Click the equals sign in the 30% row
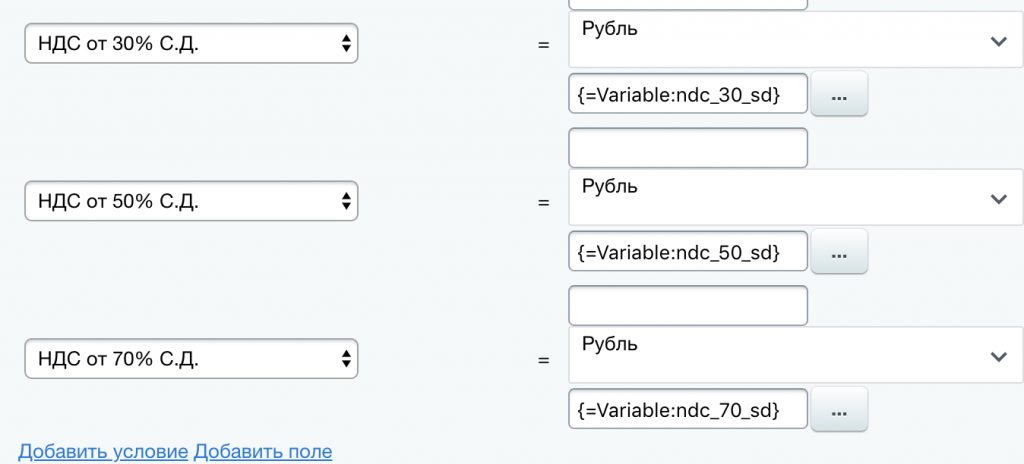The height and width of the screenshot is (464, 1024). tap(544, 45)
